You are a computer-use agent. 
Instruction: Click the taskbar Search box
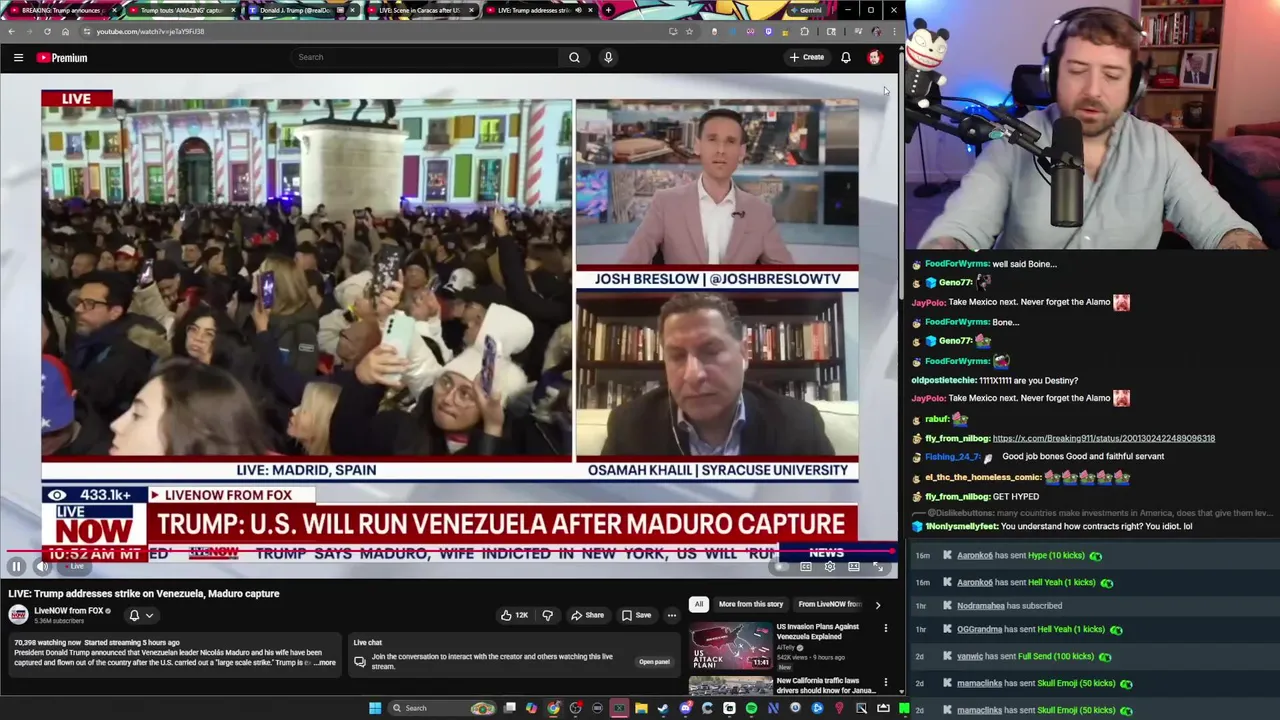(x=443, y=708)
